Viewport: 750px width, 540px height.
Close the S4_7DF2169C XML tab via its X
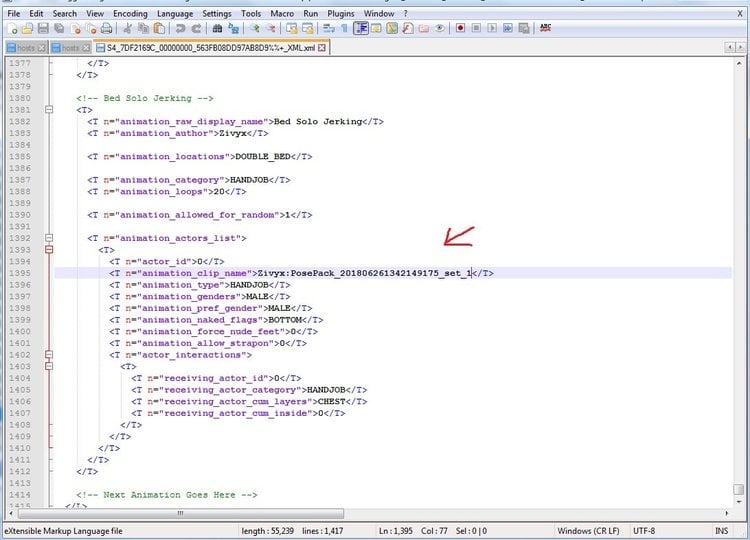322,48
